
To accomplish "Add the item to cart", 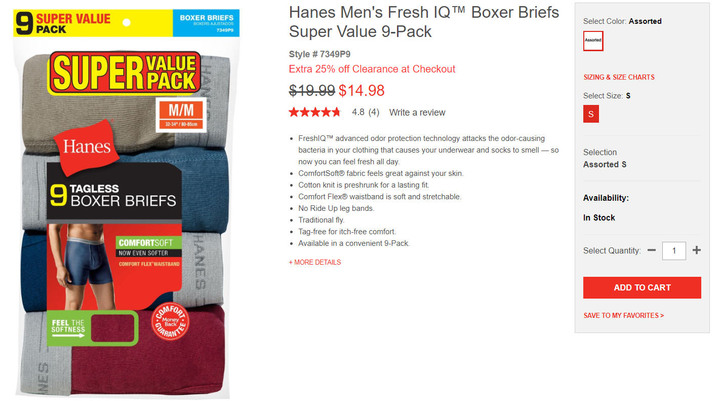I will 642,288.
